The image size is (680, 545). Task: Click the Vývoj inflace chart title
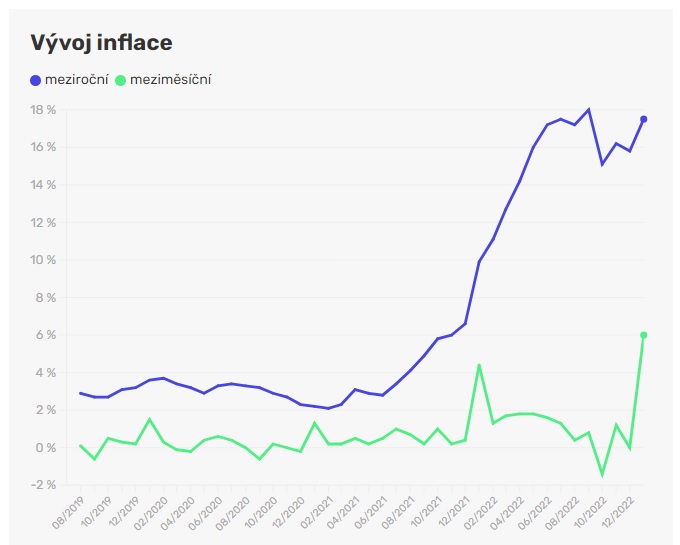click(x=101, y=42)
